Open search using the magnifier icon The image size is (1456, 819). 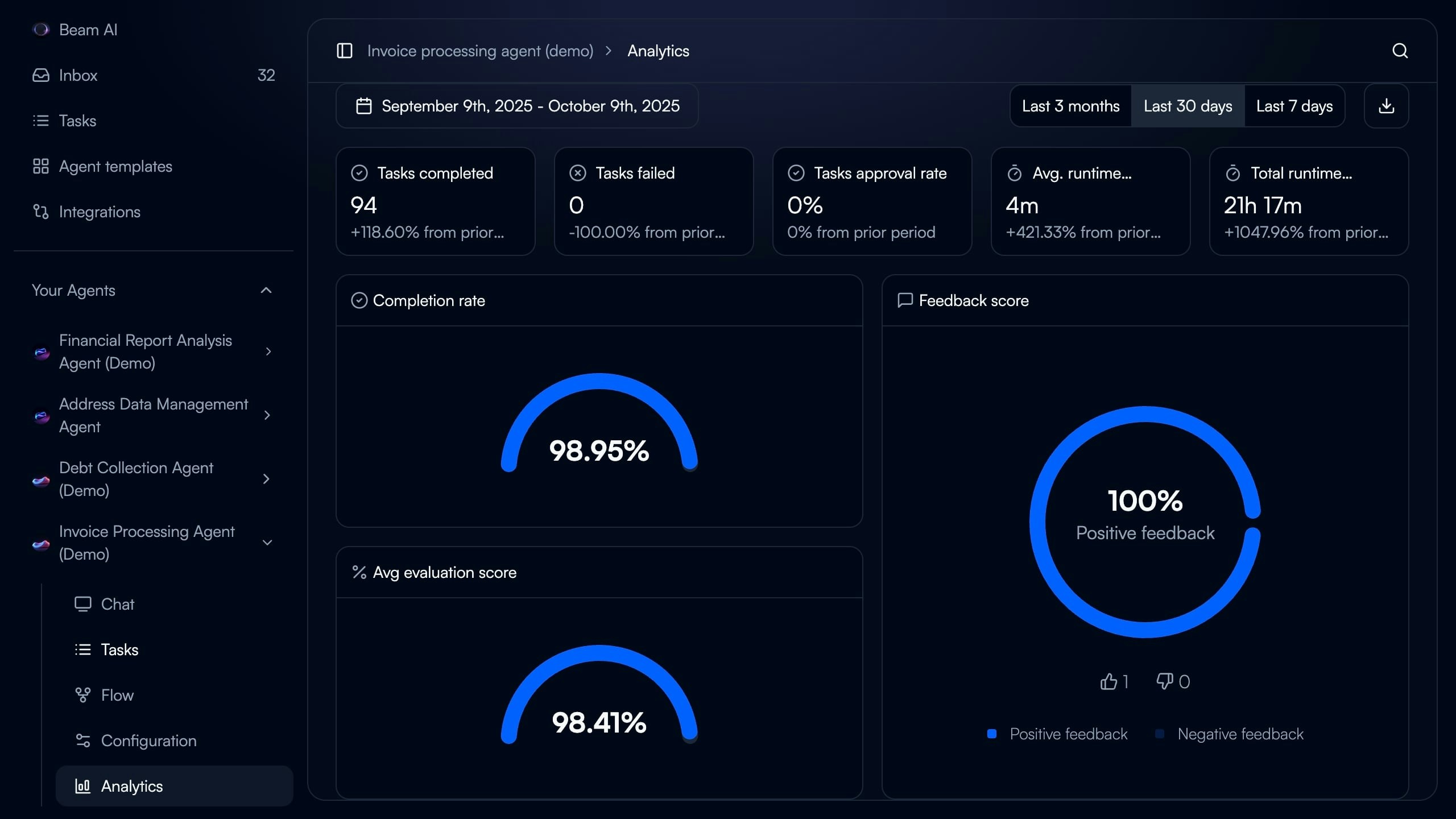coord(1400,51)
